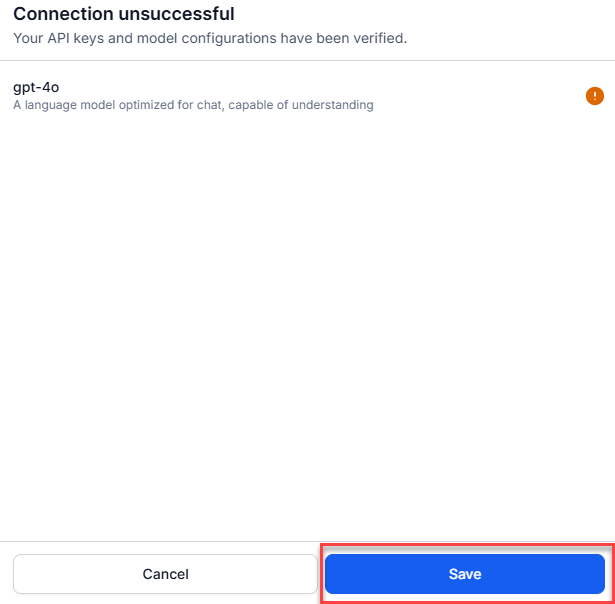Click the blue Save button
Viewport: 615px width, 604px height.
[x=465, y=574]
